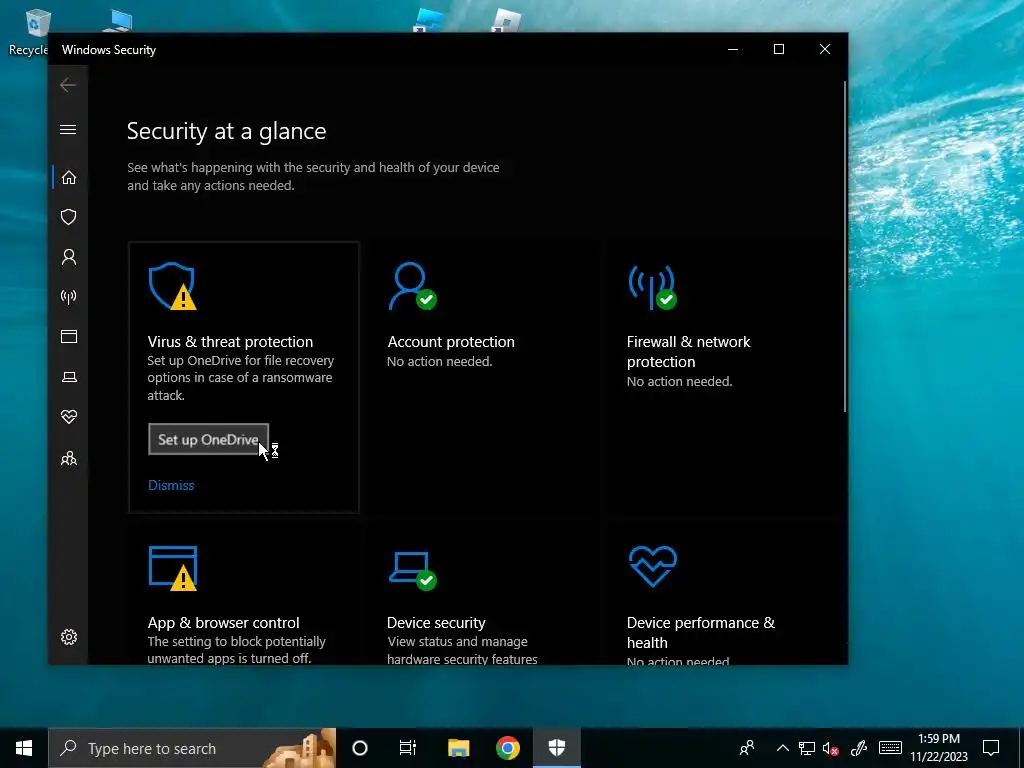
Task: Open Device security laptop icon in sidebar
Action: pos(69,377)
